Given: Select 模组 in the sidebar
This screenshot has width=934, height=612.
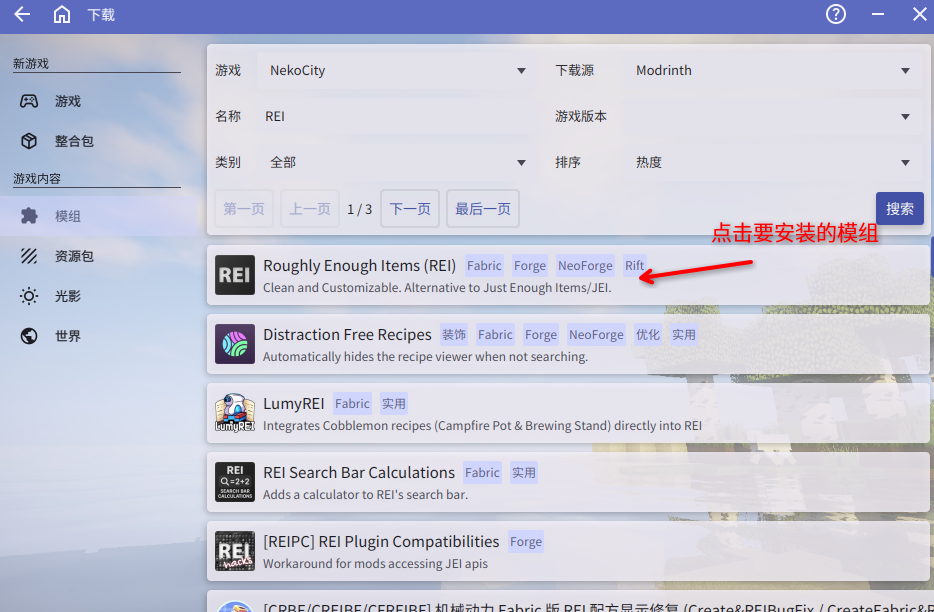Looking at the screenshot, I should point(68,216).
